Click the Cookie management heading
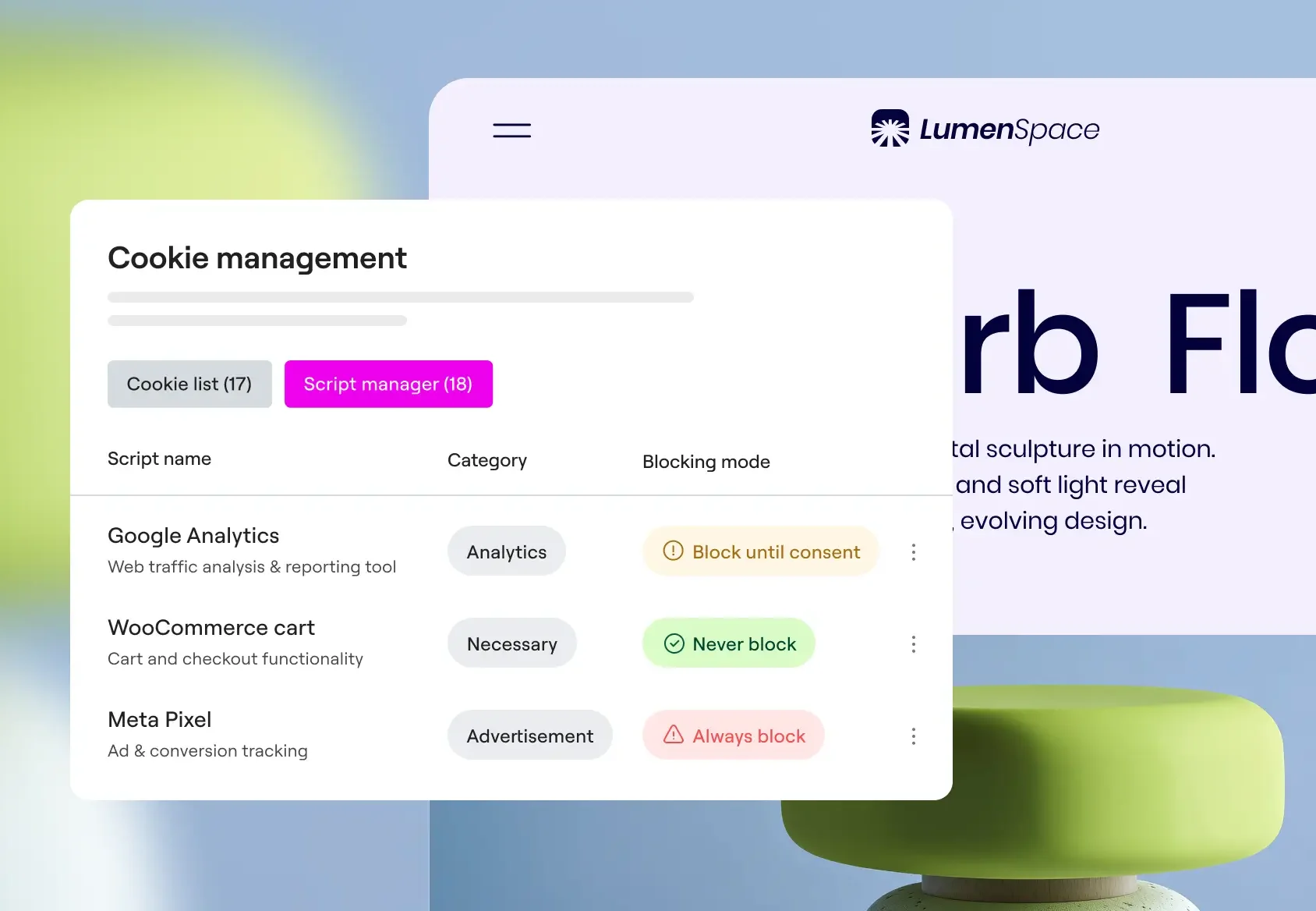This screenshot has height=911, width=1316. 257,258
